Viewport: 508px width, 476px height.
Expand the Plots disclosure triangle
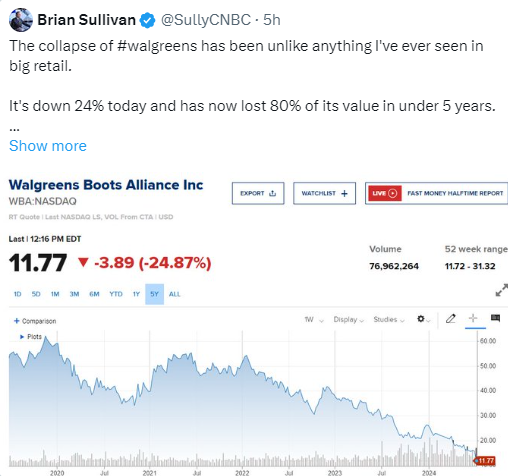[22, 337]
